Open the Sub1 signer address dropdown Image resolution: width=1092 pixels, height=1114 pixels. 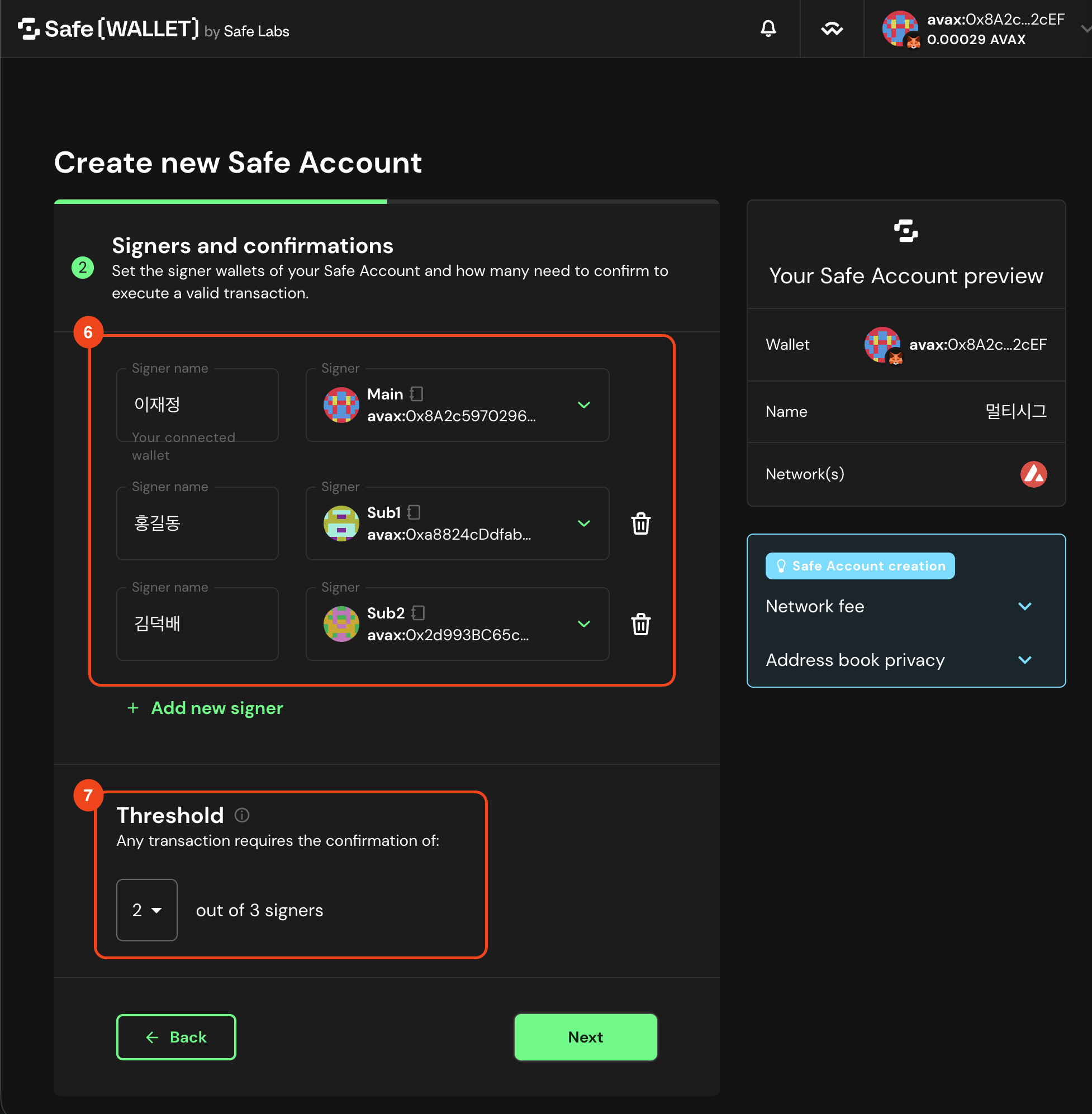pyautogui.click(x=584, y=523)
